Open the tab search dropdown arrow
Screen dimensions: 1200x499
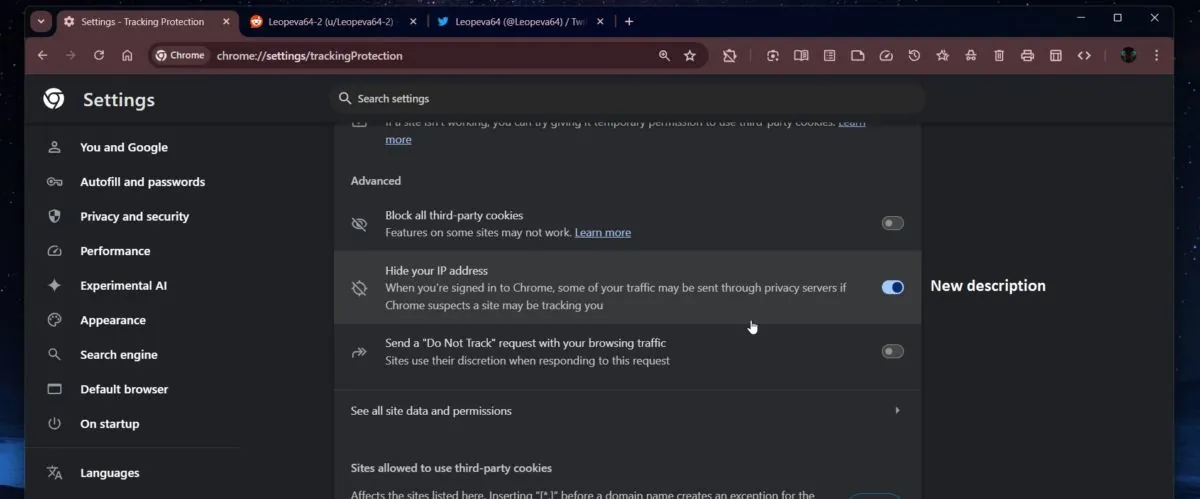41,21
